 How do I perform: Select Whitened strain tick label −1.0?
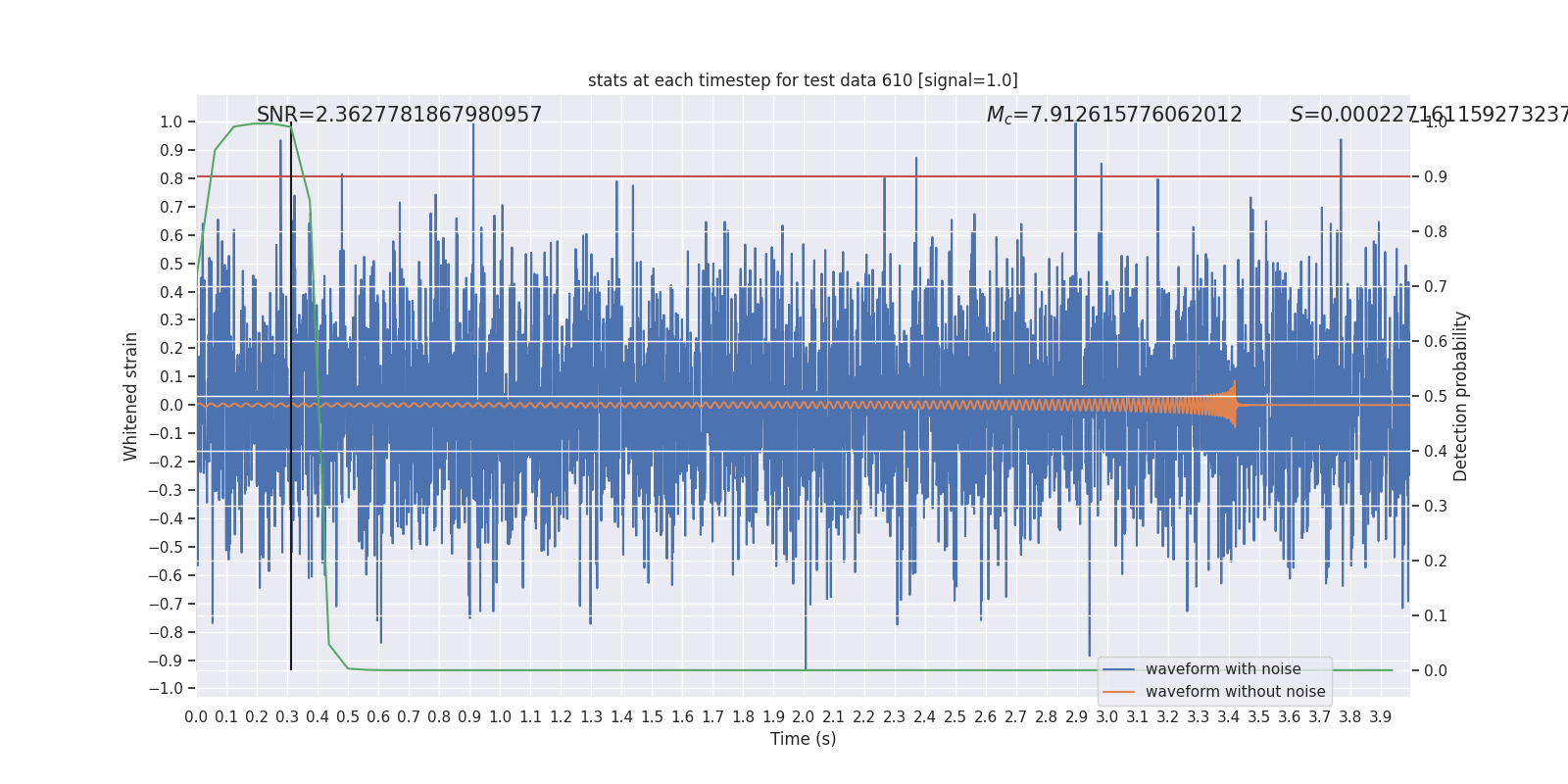pyautogui.click(x=166, y=689)
